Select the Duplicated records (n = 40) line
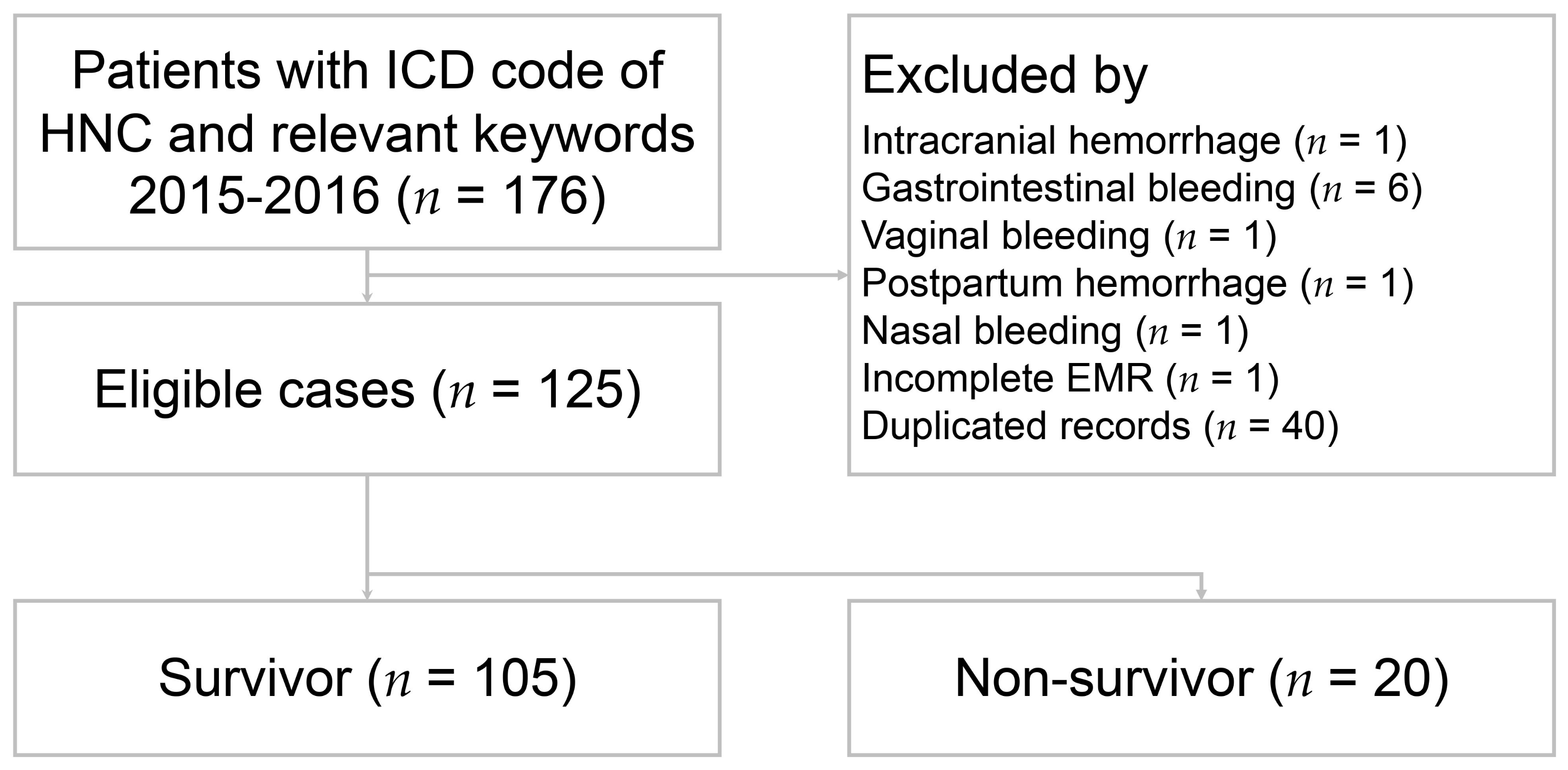Image resolution: width=1568 pixels, height=770 pixels. click(1099, 426)
